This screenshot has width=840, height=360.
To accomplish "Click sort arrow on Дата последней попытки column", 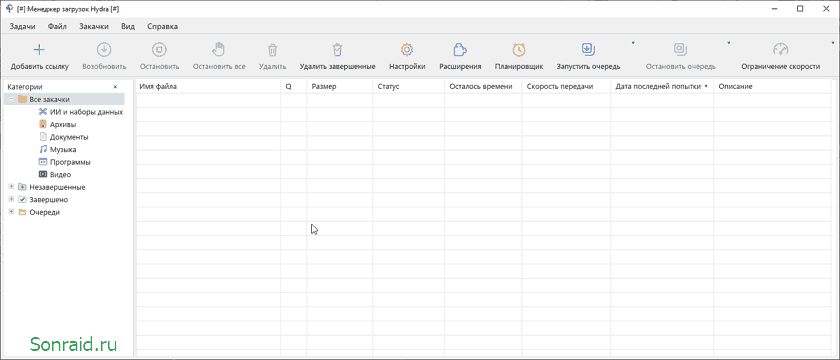I will (x=706, y=86).
